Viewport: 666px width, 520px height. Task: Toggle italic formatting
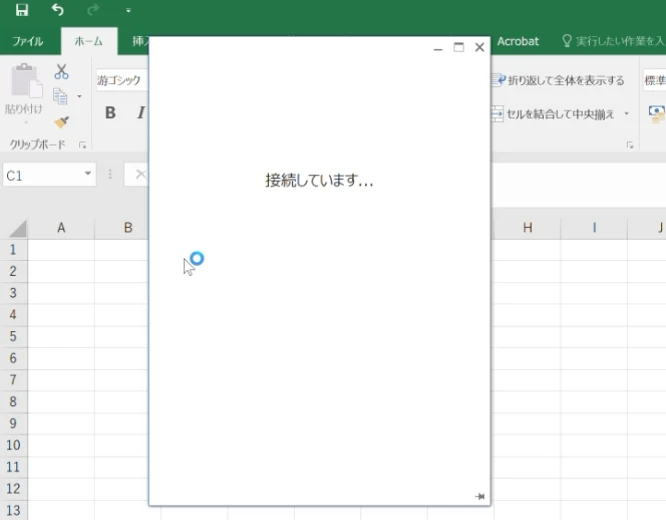click(x=141, y=113)
